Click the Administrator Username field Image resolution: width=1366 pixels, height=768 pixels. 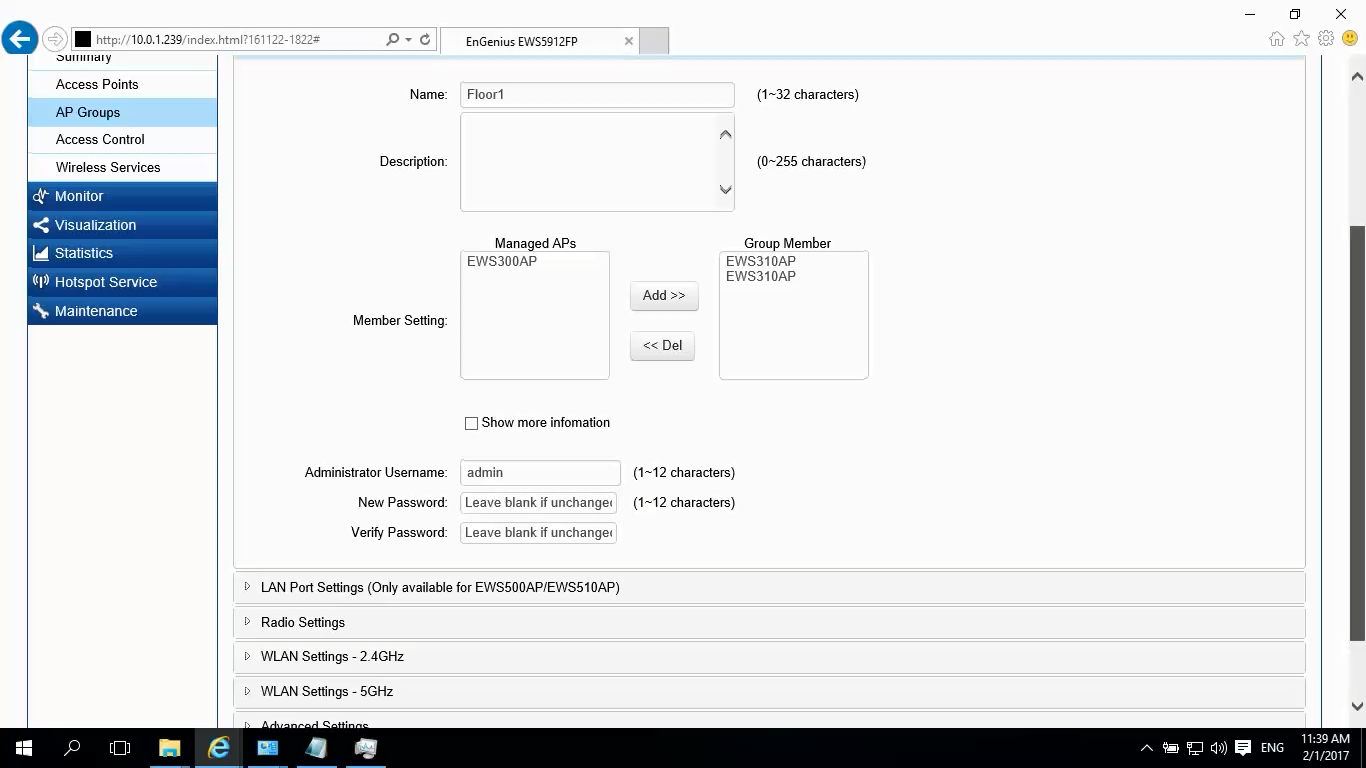(x=540, y=473)
